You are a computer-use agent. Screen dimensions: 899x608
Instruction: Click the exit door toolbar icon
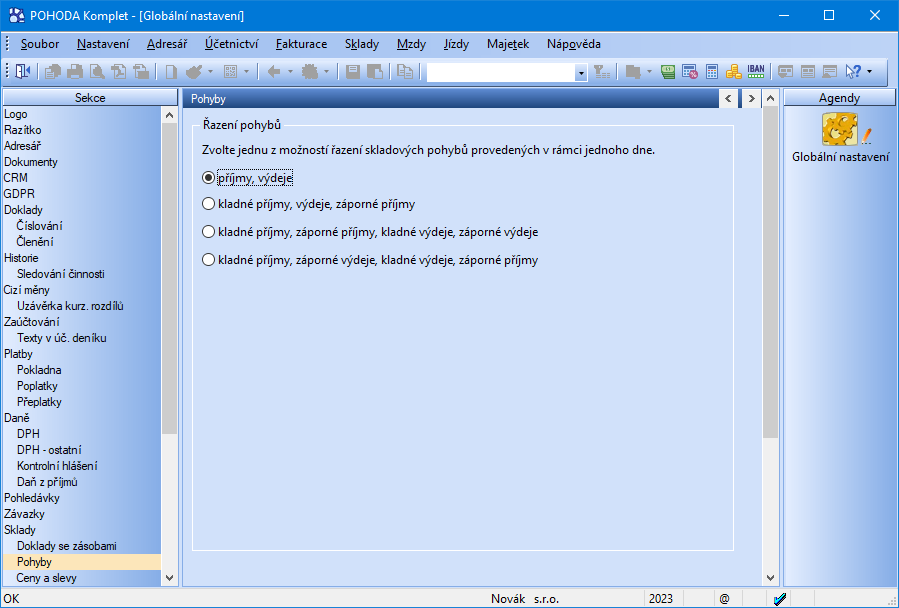[22, 72]
